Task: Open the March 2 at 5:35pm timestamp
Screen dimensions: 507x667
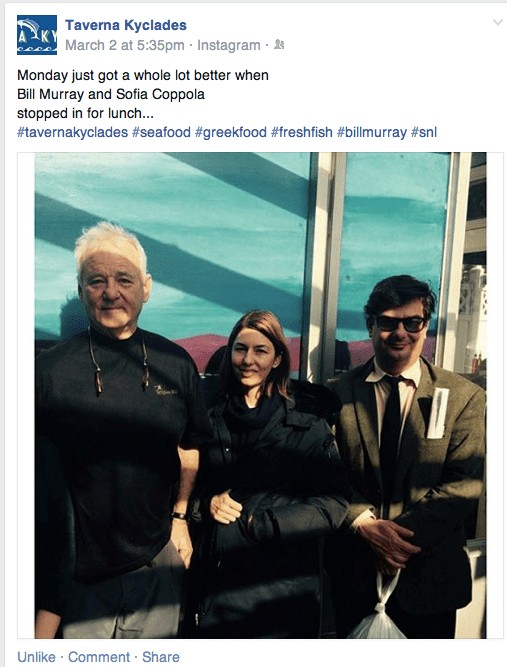Action: pos(125,45)
